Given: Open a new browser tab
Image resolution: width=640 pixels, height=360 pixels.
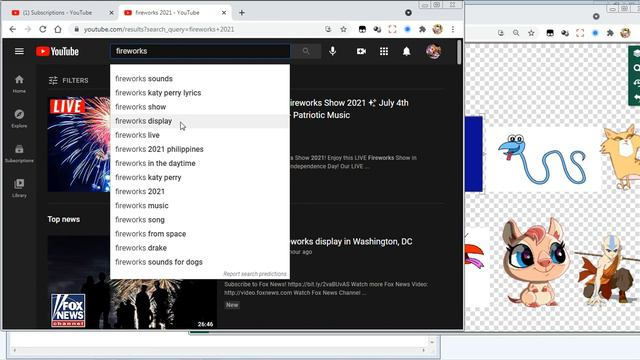Looking at the screenshot, I should (242, 13).
